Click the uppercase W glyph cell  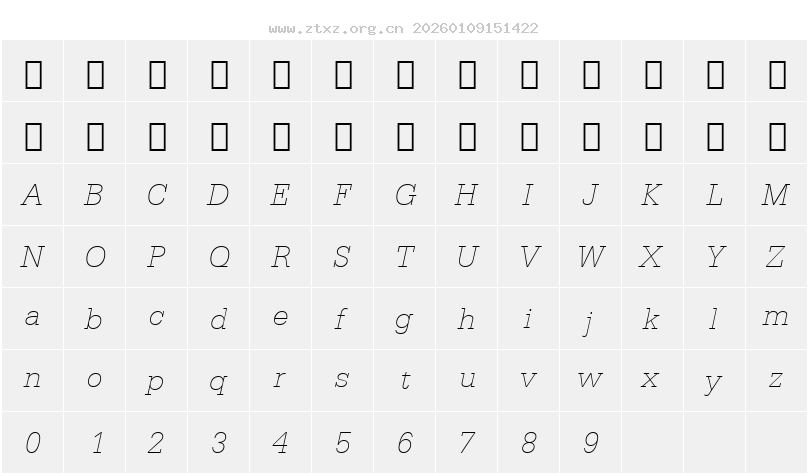click(591, 257)
